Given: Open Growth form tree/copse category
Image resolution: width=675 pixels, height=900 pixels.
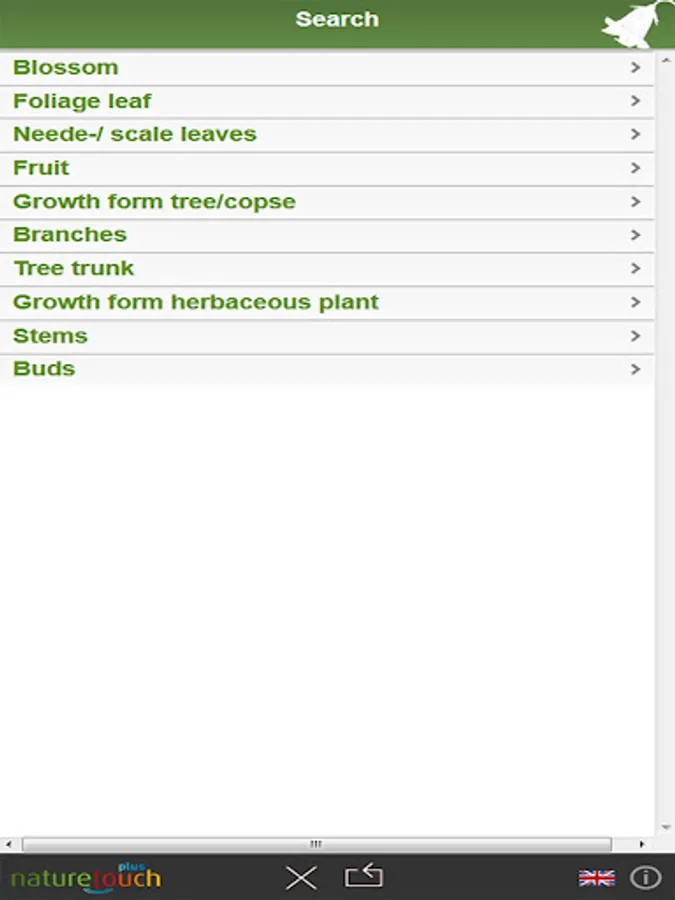Looking at the screenshot, I should (x=154, y=201).
